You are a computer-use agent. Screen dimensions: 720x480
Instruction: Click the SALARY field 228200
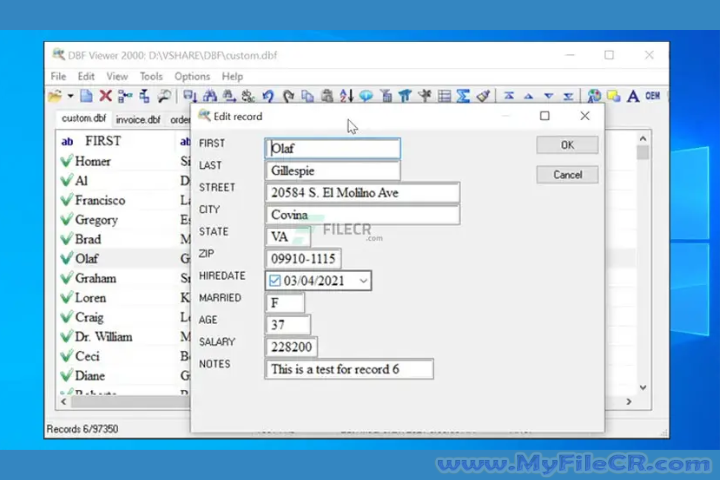point(291,347)
